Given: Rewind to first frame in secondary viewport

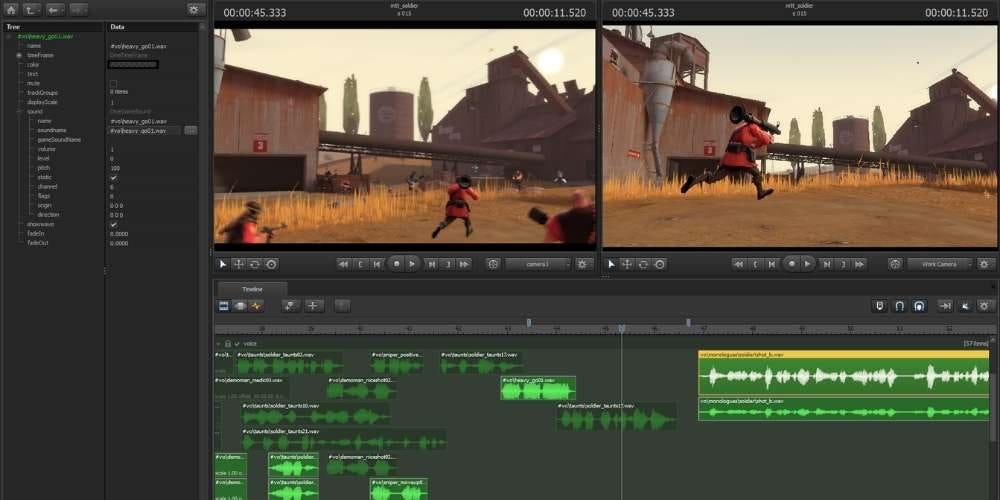Looking at the screenshot, I should point(739,264).
